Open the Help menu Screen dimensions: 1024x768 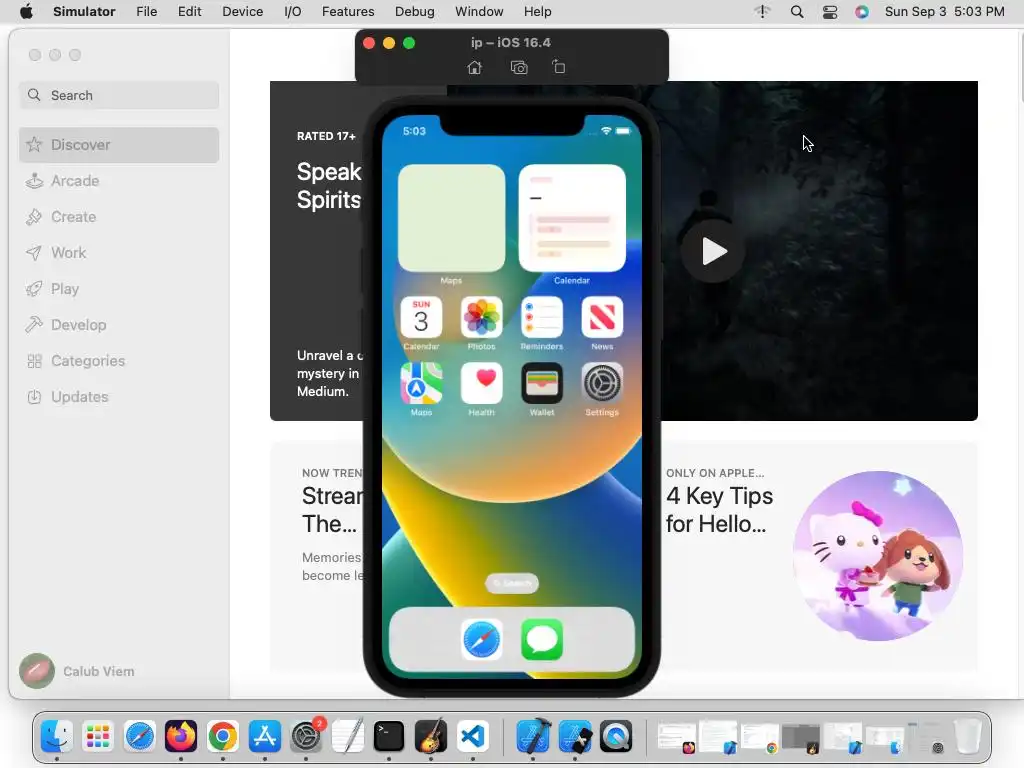point(537,12)
